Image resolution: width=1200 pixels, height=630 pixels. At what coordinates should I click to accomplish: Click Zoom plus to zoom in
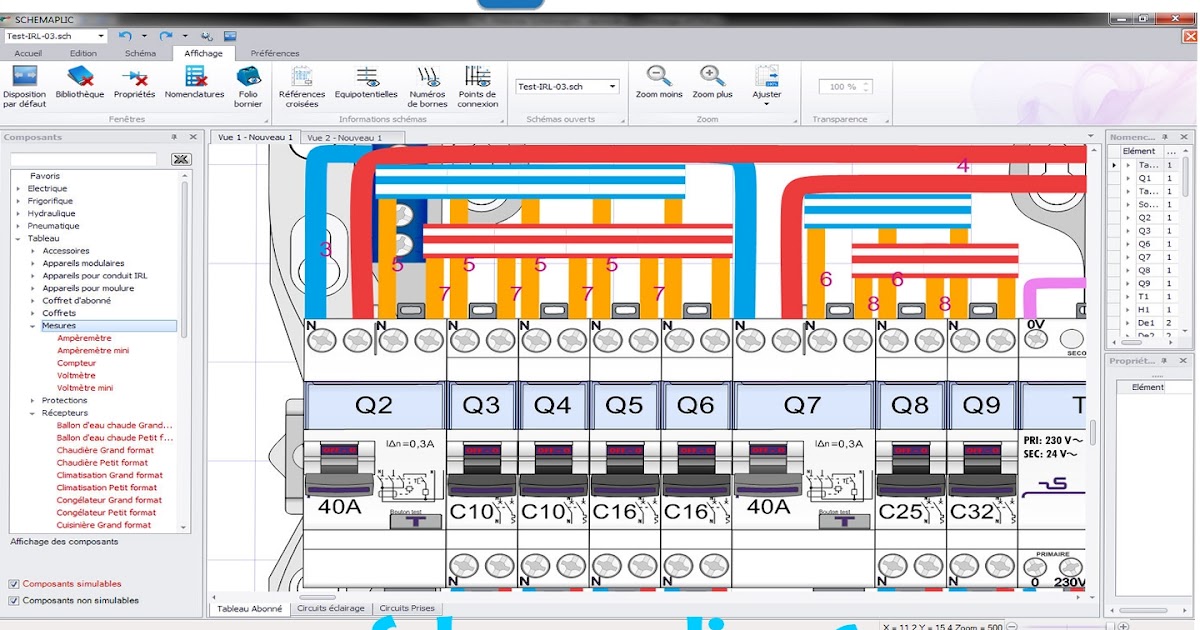(x=713, y=85)
